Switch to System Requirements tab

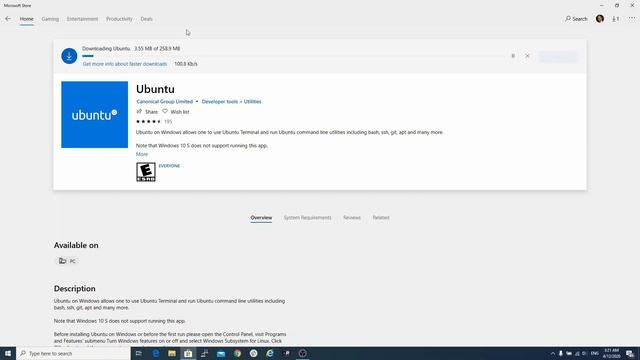point(308,218)
